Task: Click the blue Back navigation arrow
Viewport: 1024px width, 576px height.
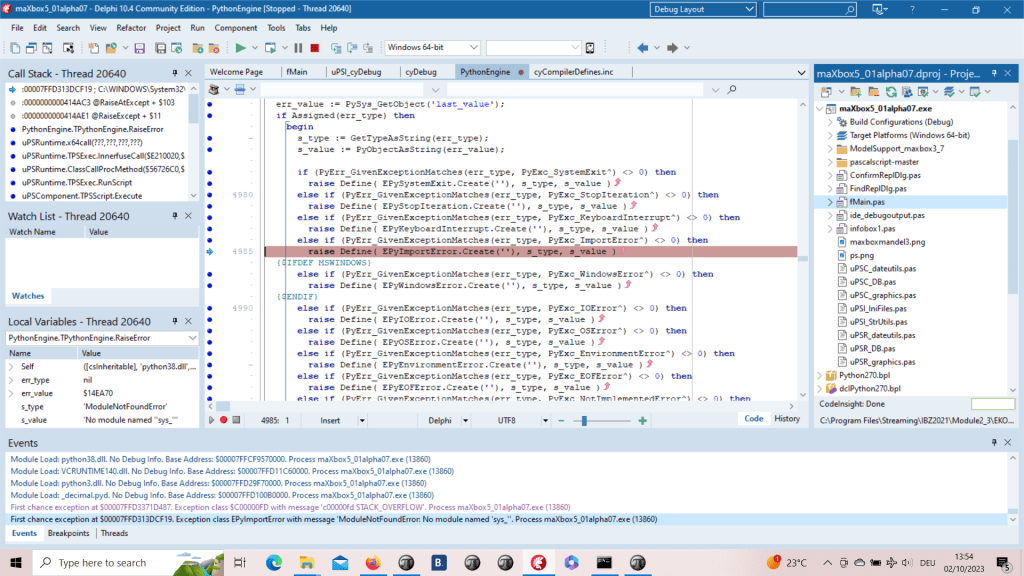Action: point(641,48)
